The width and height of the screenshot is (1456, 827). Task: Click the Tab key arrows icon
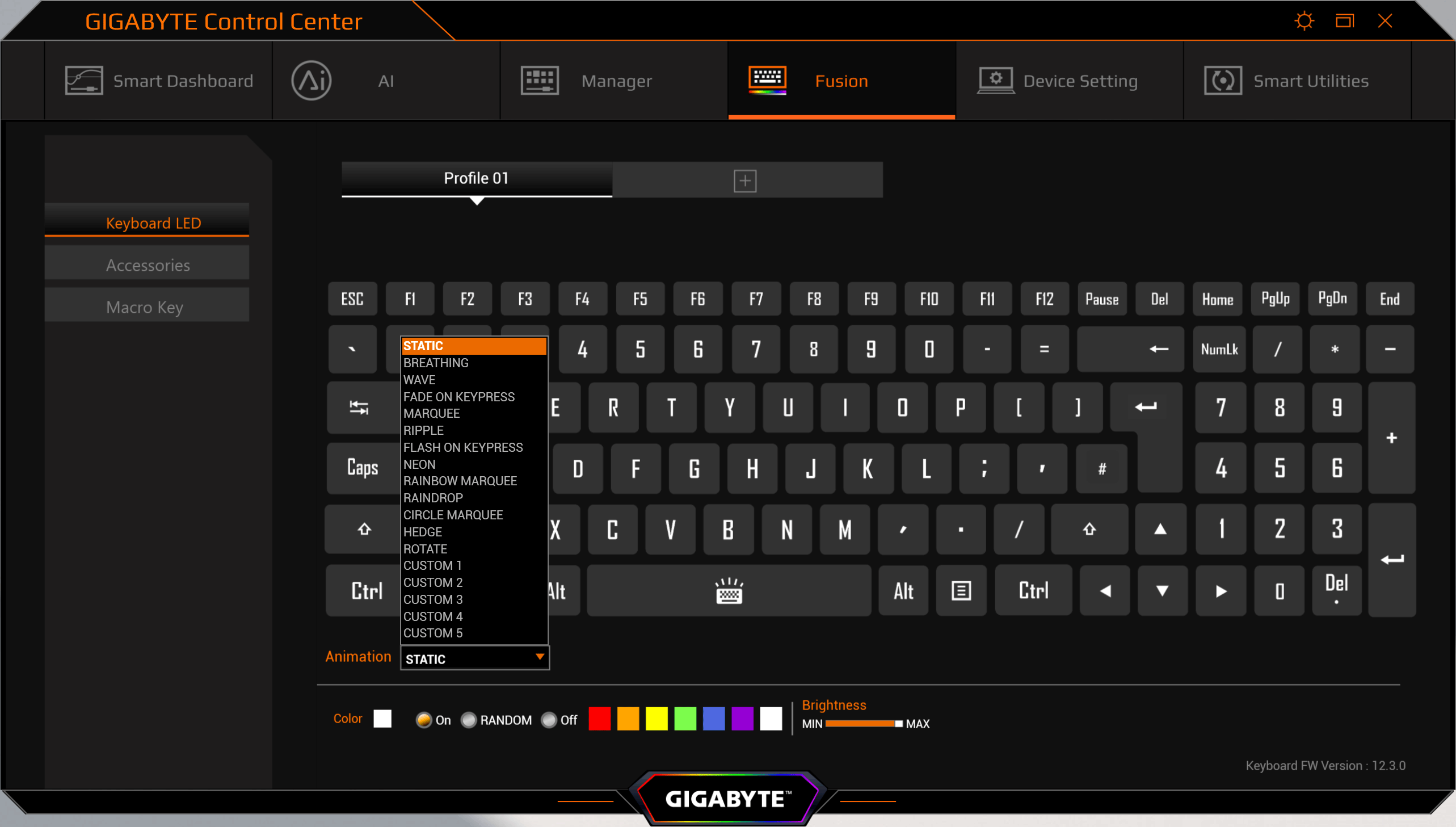[x=359, y=407]
